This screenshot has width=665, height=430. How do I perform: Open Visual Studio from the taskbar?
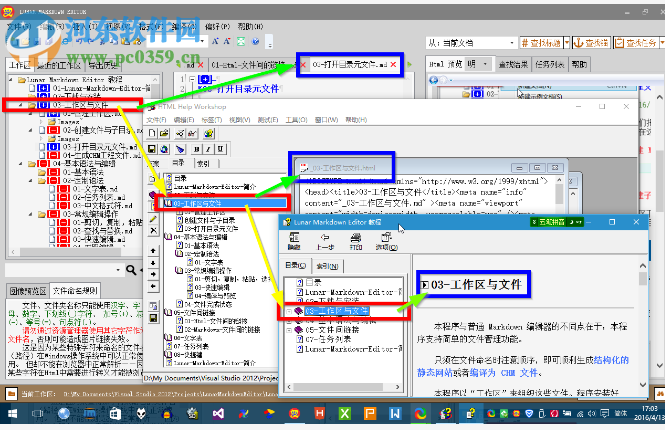pyautogui.click(x=218, y=413)
